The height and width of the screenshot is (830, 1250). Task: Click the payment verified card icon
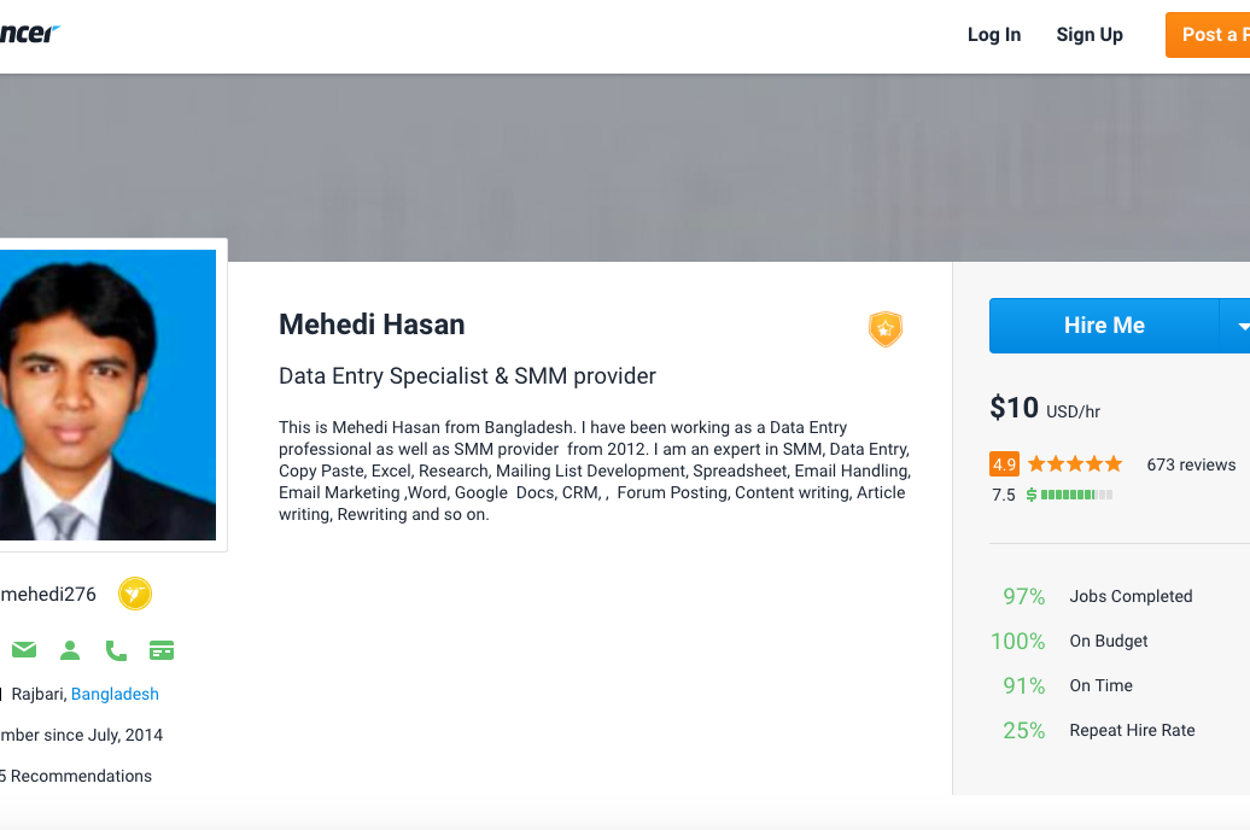click(162, 651)
